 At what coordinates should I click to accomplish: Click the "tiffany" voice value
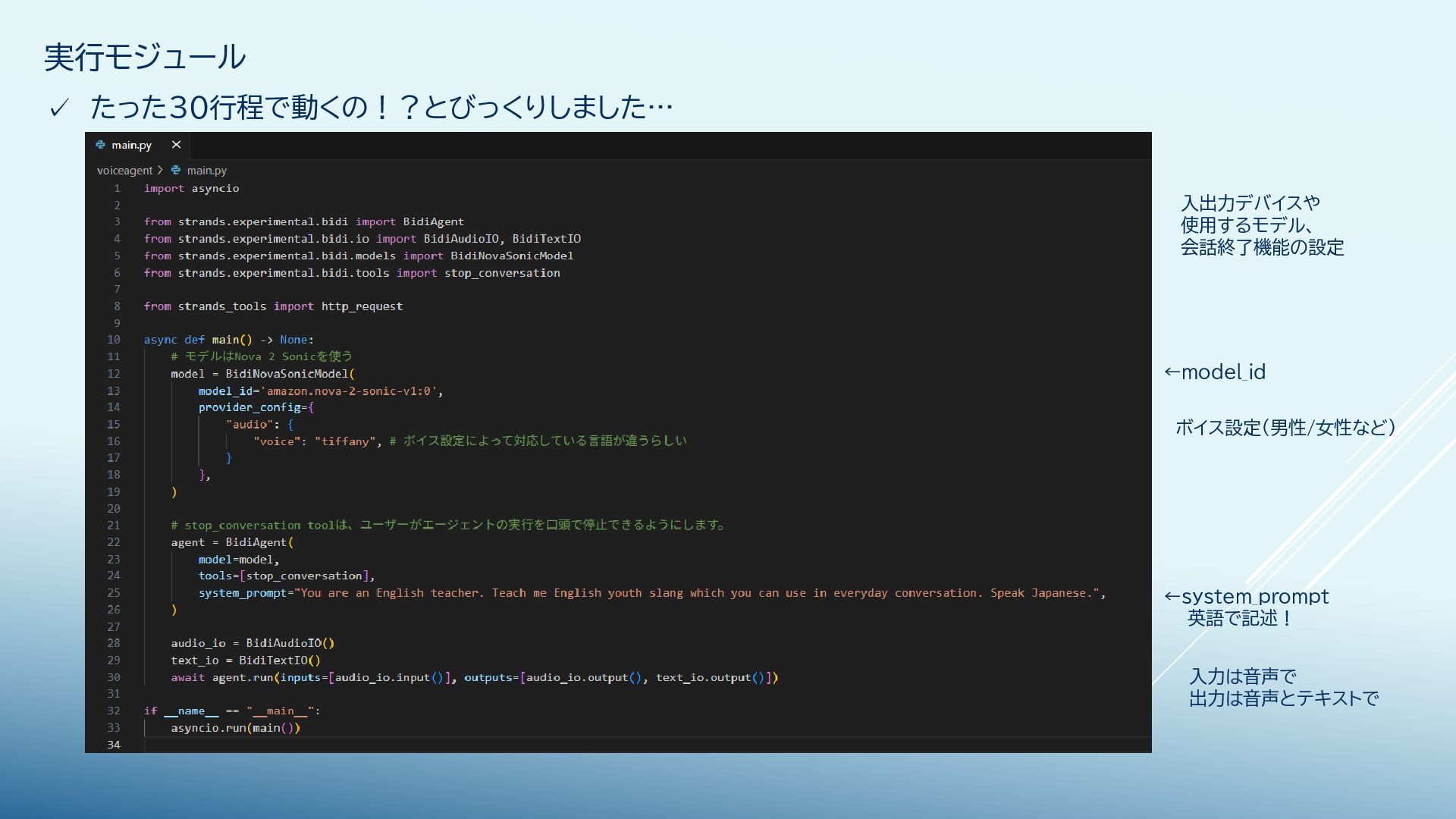[345, 441]
